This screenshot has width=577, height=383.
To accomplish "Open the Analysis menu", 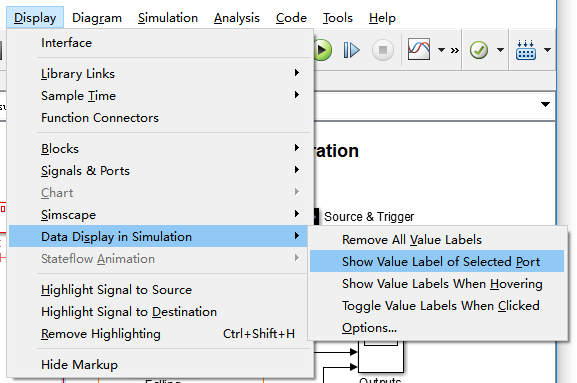I will 237,18.
